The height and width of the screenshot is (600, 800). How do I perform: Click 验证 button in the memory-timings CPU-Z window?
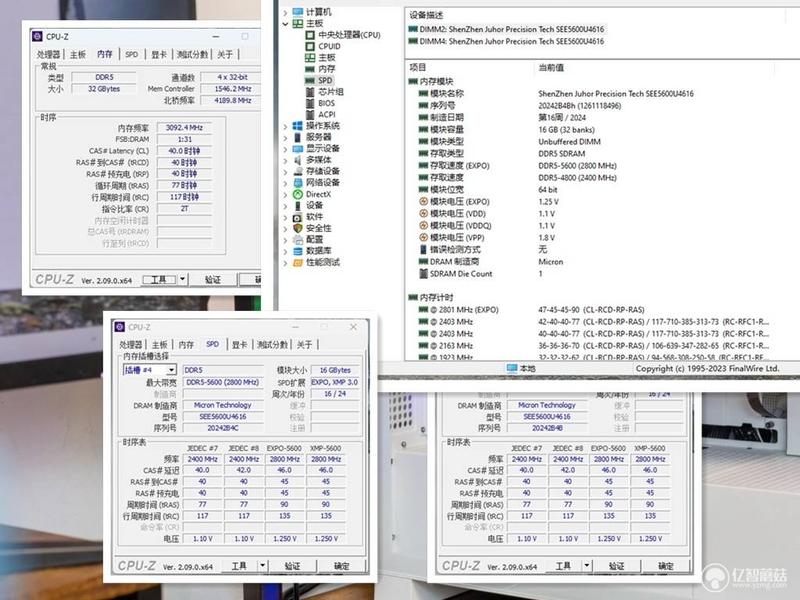213,280
